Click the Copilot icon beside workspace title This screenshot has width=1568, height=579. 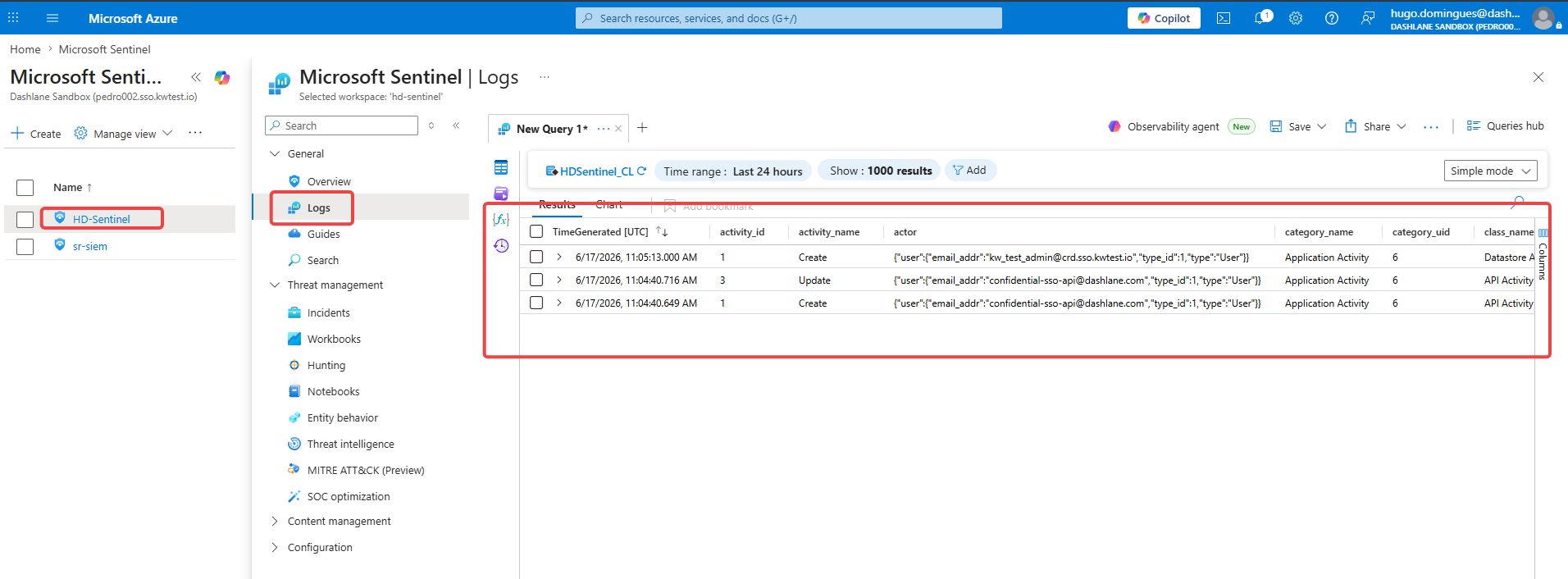click(x=222, y=77)
